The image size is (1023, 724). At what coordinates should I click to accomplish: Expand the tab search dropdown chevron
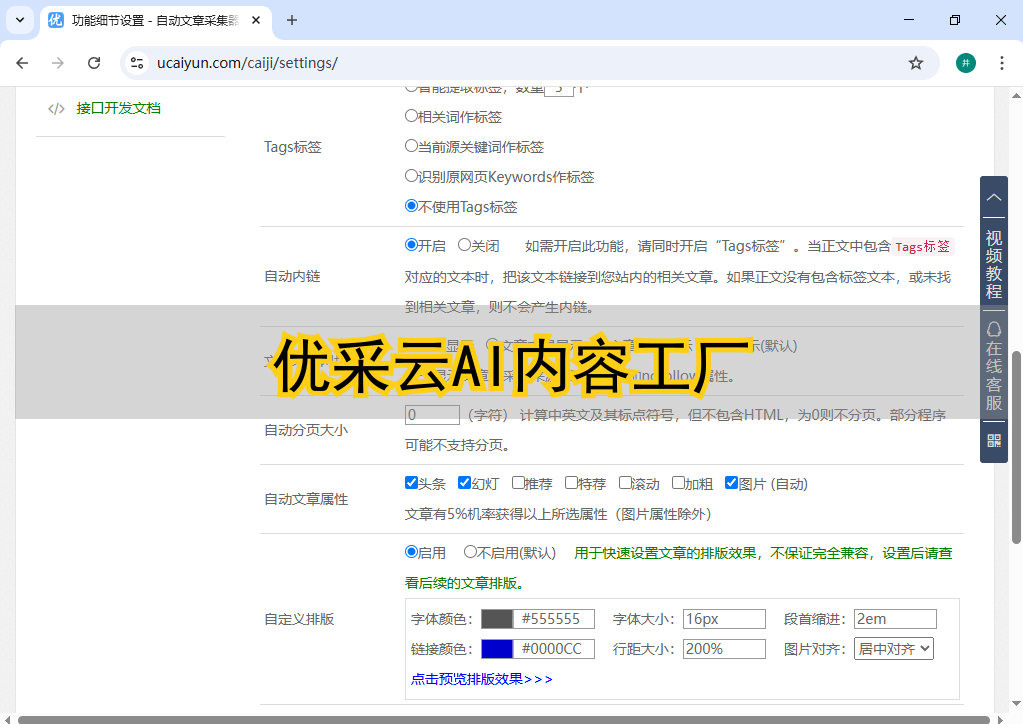[x=20, y=20]
